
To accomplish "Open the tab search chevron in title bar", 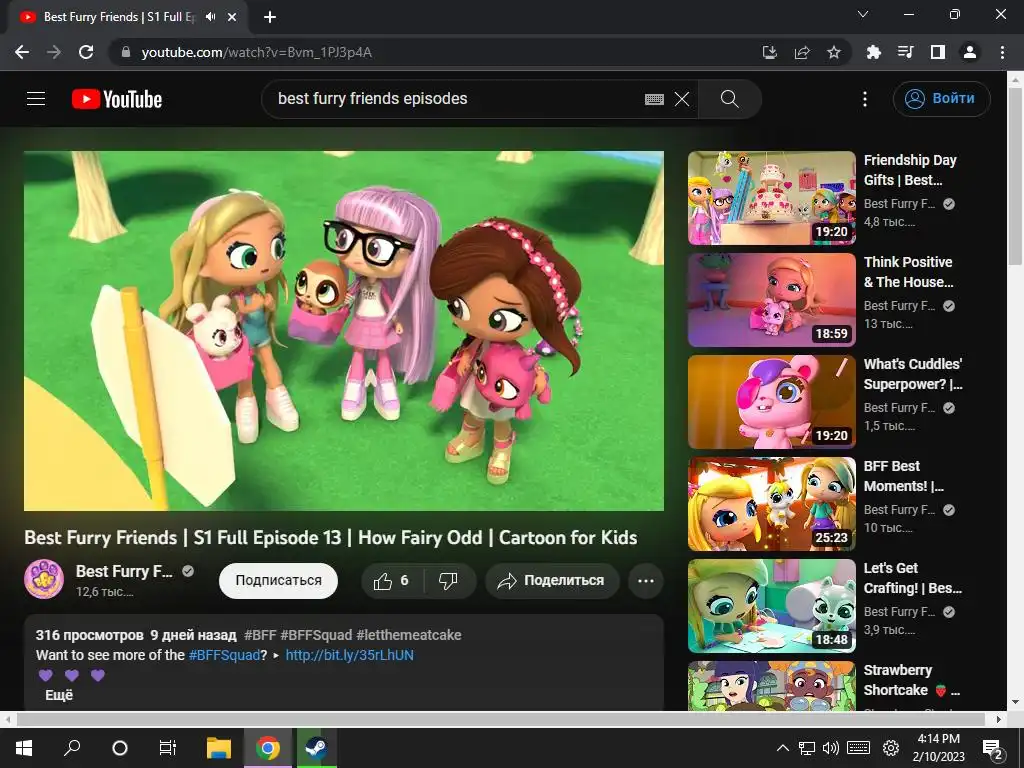I will [863, 14].
